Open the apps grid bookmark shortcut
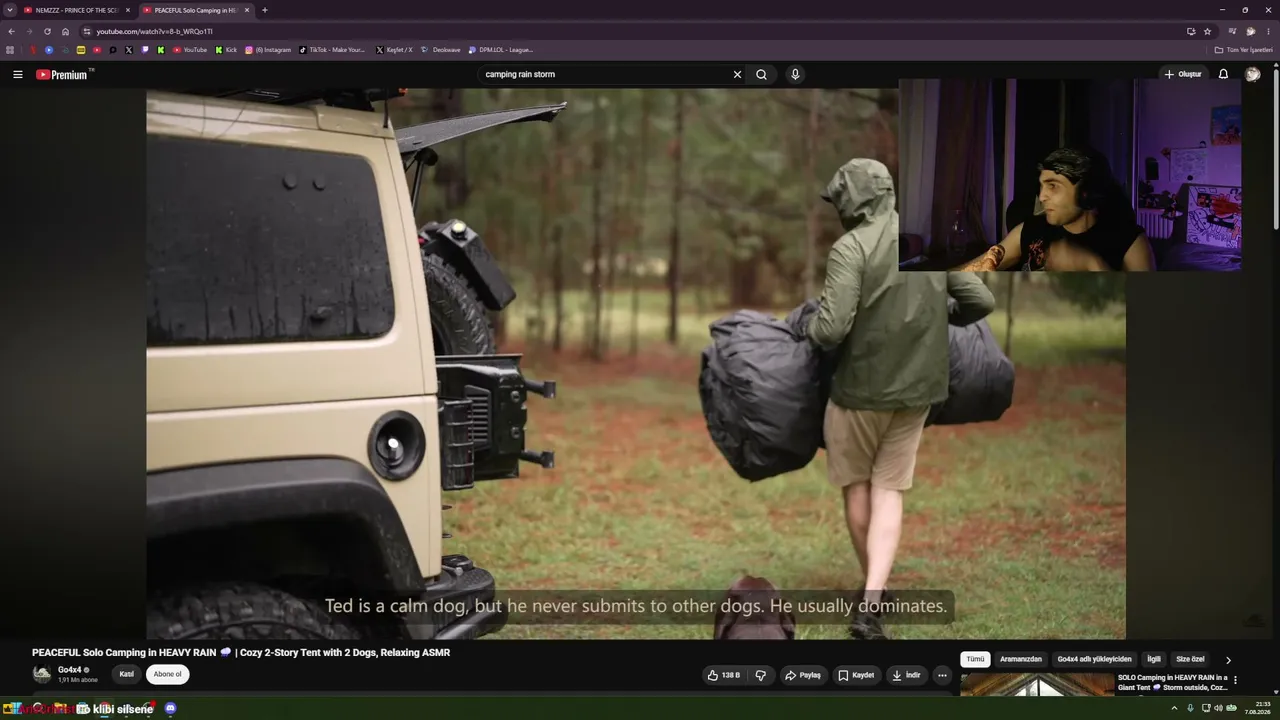1280x720 pixels. click(x=10, y=49)
